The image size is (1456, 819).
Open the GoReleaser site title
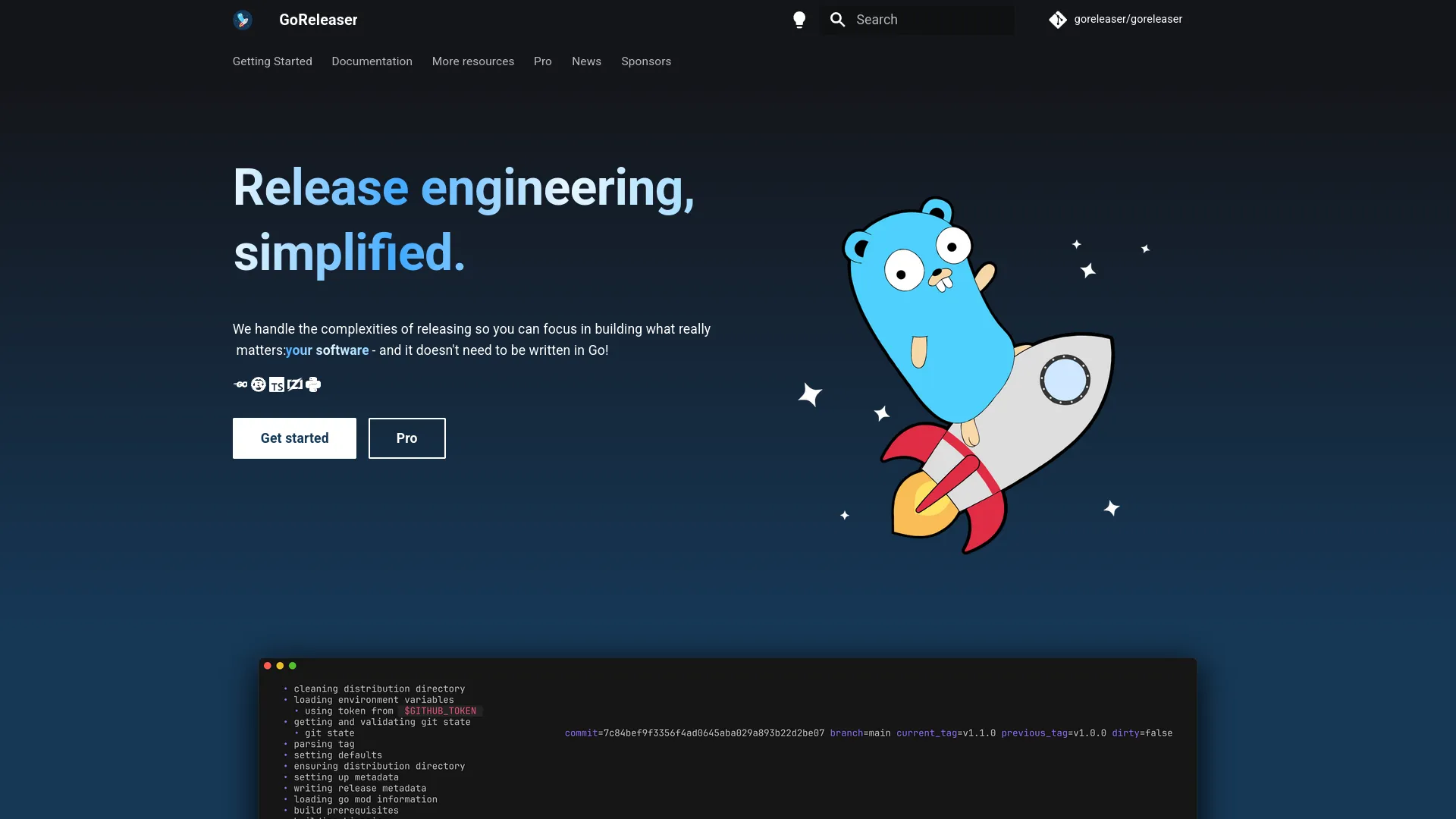click(318, 20)
